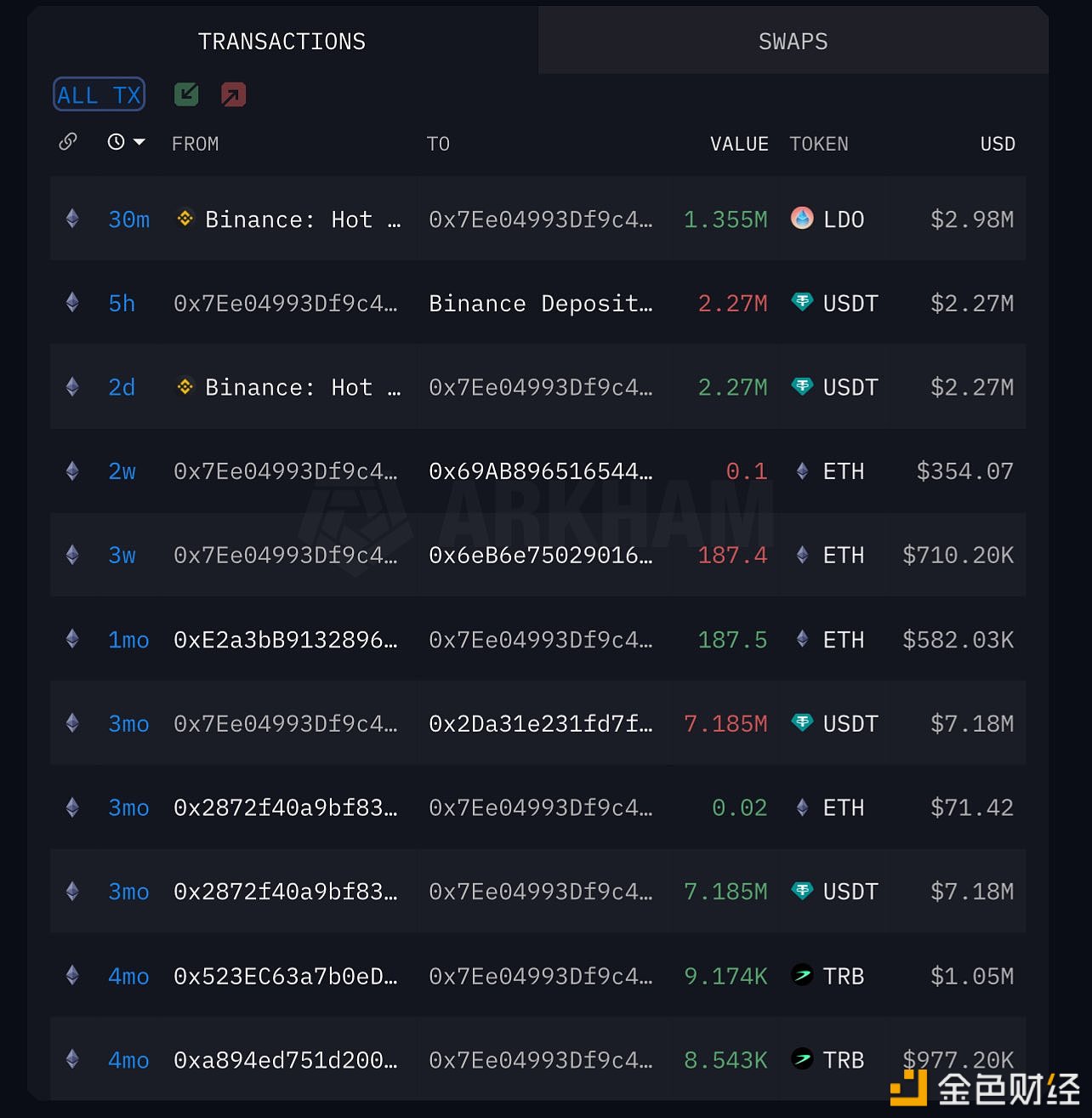
Task: Click ETH token icon in the 3w row
Action: coord(802,555)
